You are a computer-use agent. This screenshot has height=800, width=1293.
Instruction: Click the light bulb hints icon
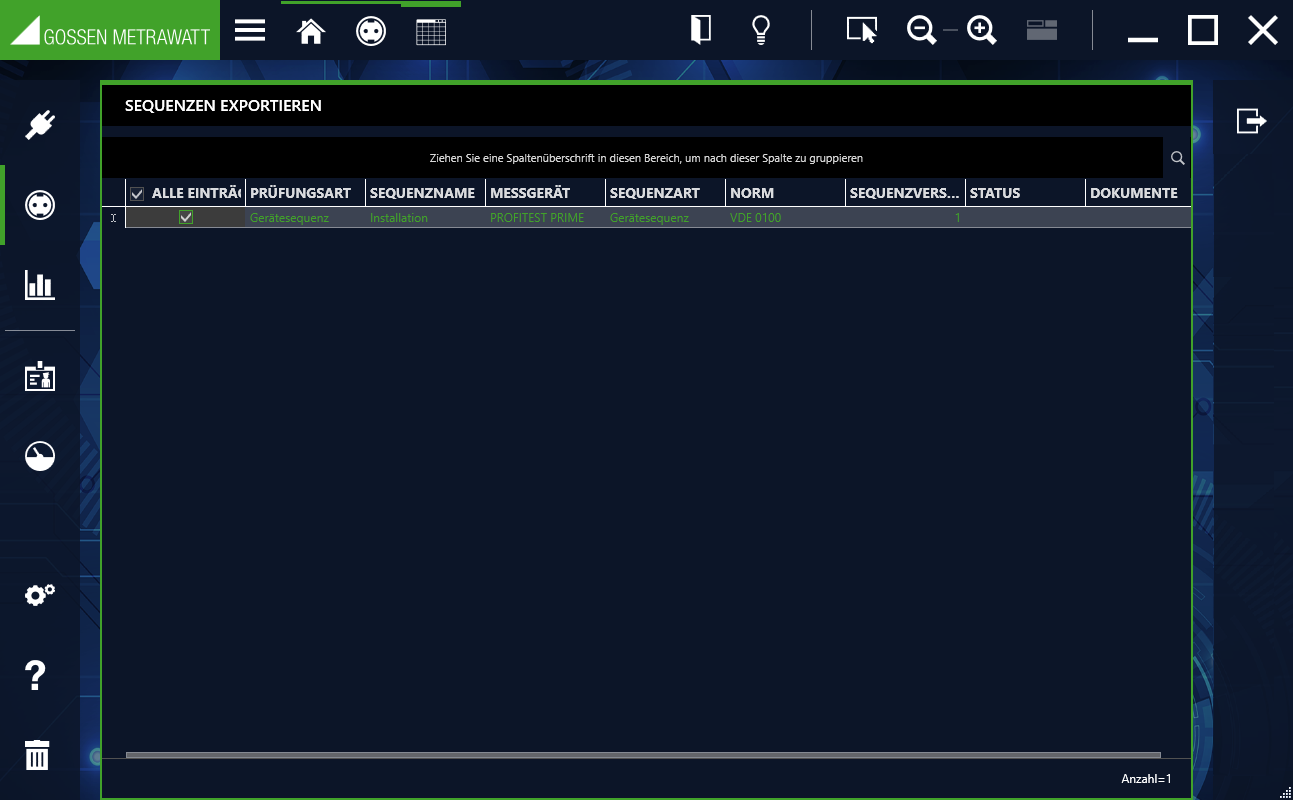coord(761,30)
